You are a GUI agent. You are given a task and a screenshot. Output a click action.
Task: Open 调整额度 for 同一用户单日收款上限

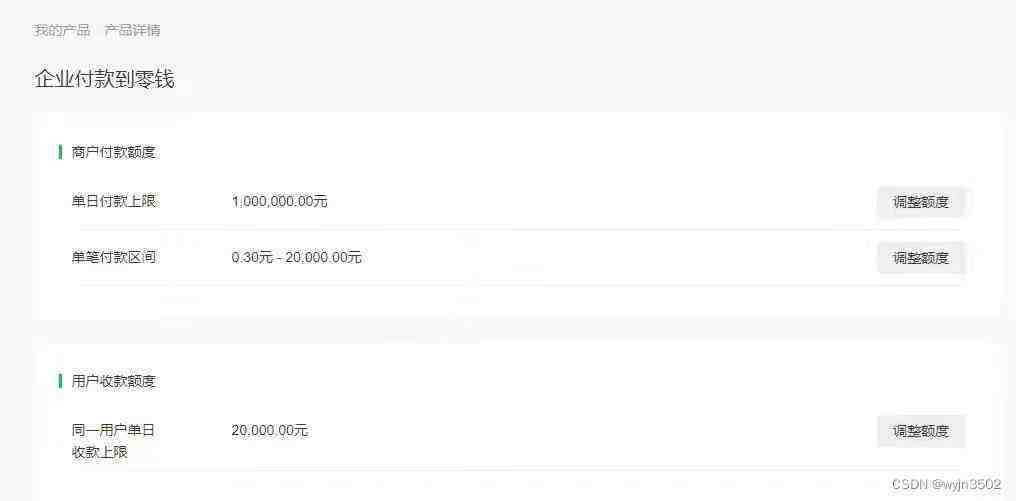click(x=920, y=431)
